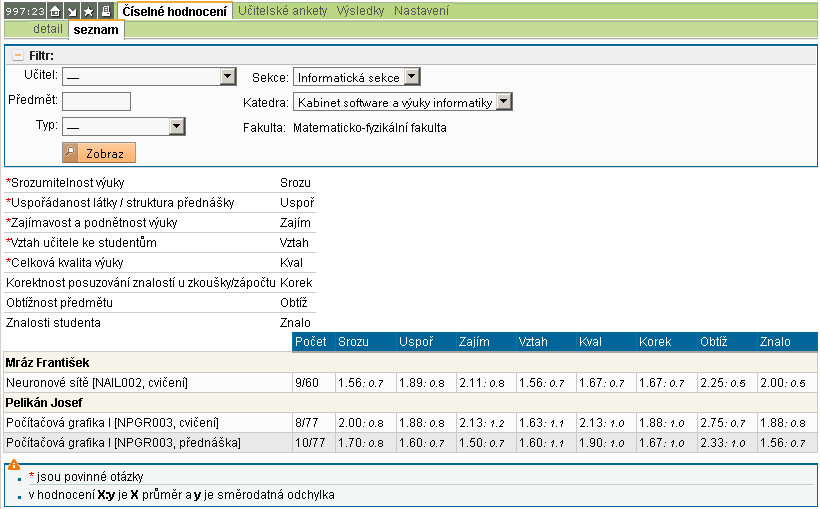Screen dimensions: 820x509
Task: Open the Učitel dropdown
Action: (148, 76)
